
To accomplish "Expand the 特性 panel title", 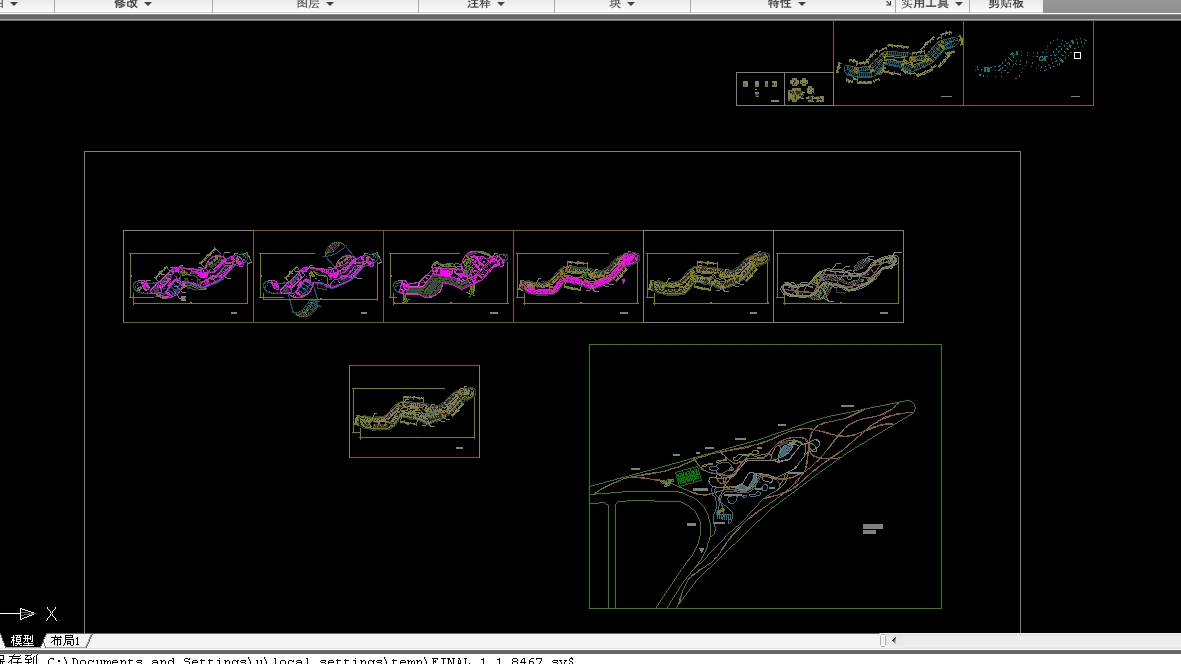I will coord(786,5).
